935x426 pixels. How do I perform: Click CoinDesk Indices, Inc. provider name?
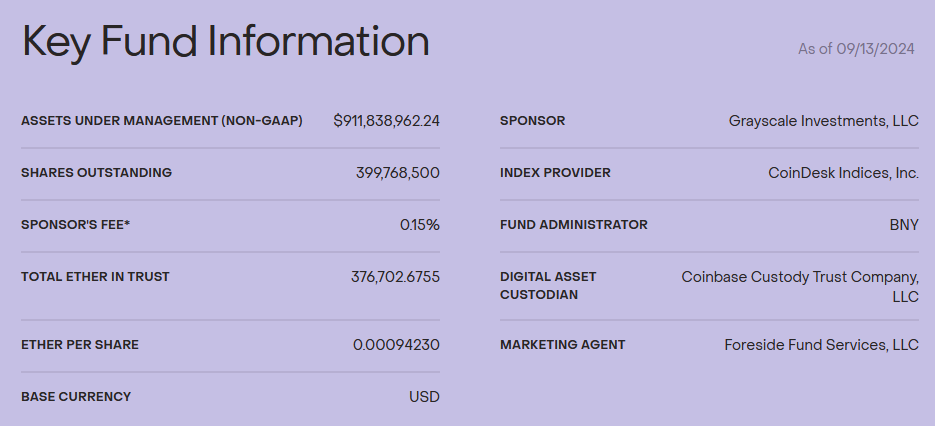coord(843,173)
